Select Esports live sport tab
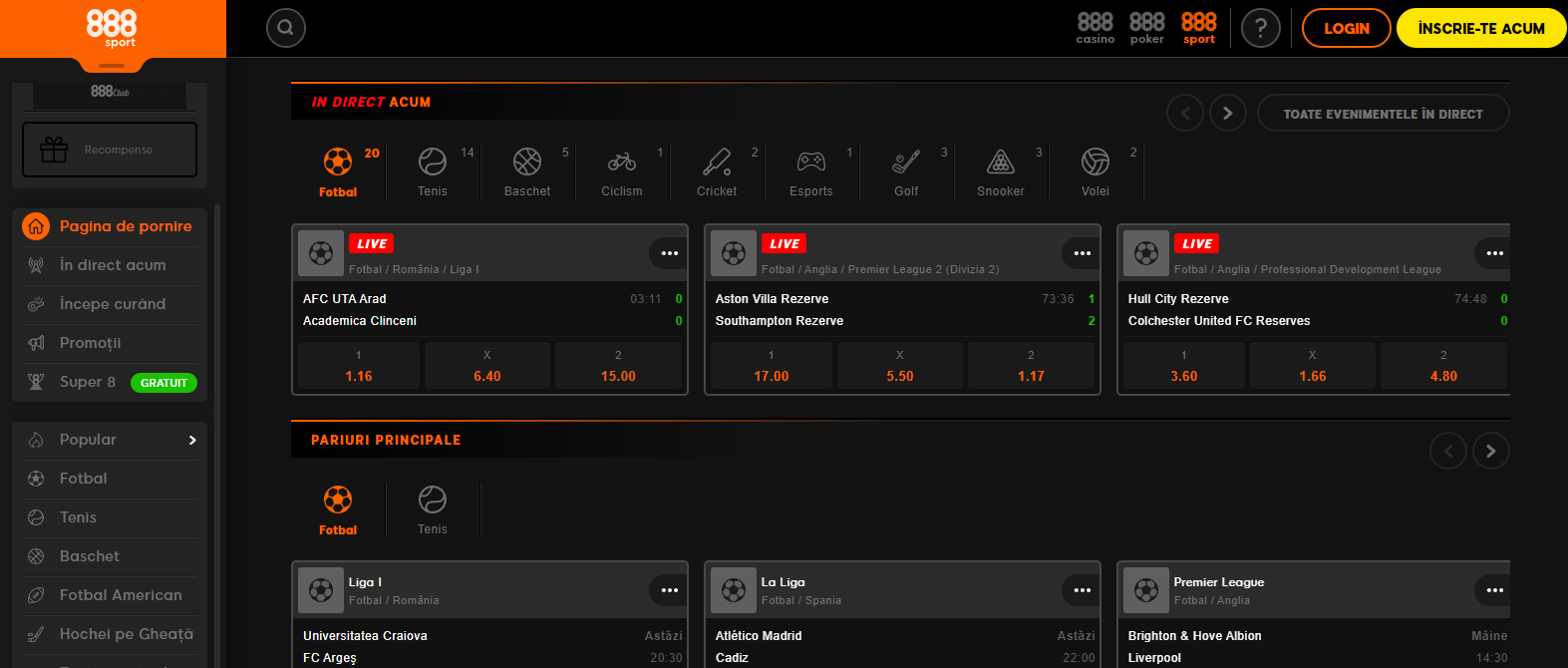Screen dimensions: 1568x668 click(x=811, y=171)
